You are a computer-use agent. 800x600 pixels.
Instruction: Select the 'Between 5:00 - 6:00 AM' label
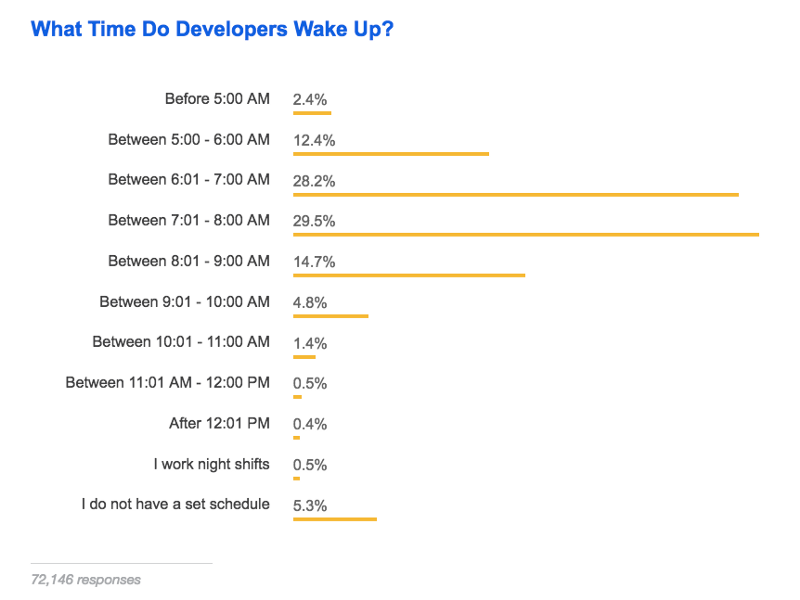(189, 140)
